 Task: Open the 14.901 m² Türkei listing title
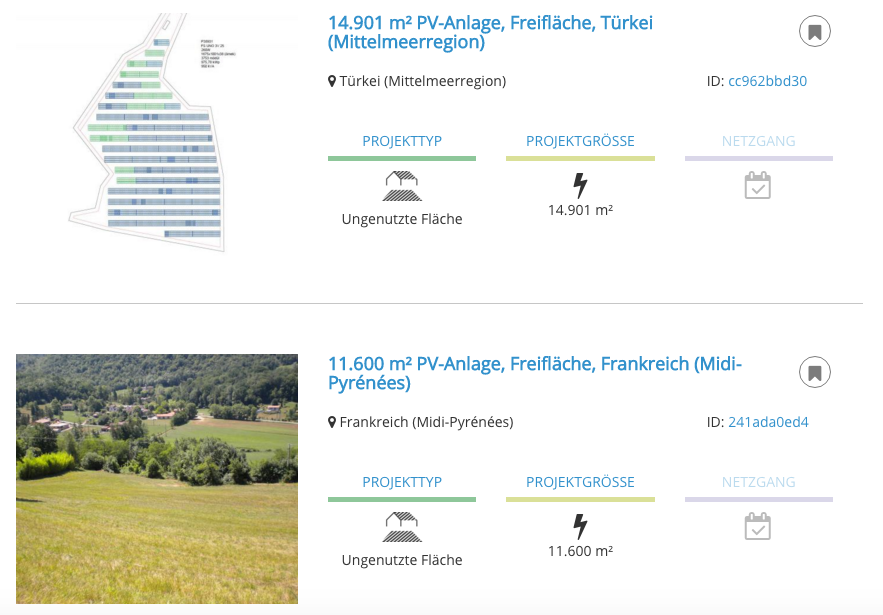pos(490,32)
